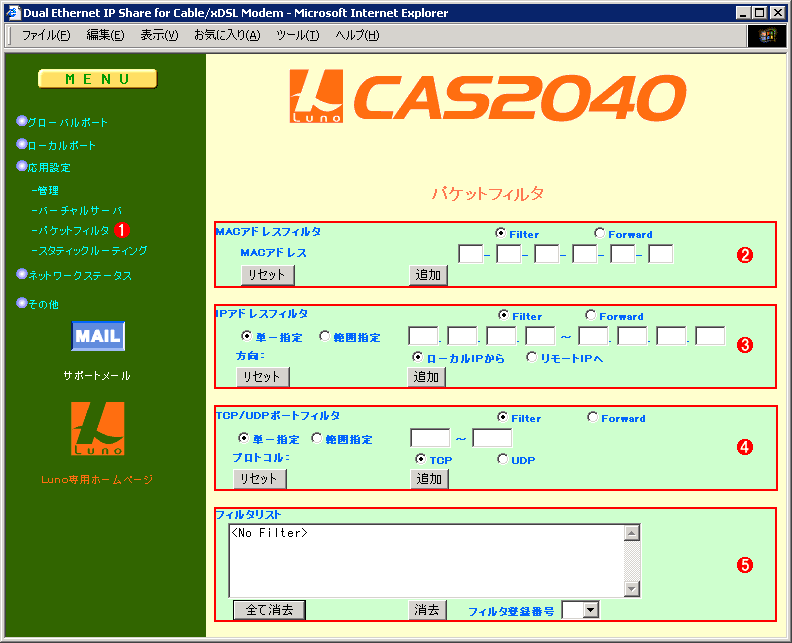Viewport: 792px width, 643px height.
Task: Select Filter for IP address filter
Action: click(503, 315)
